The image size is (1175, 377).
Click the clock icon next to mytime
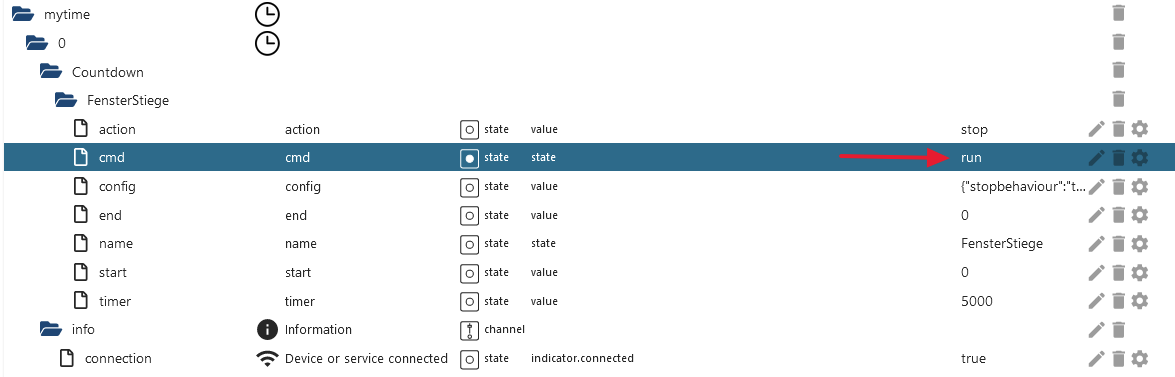(267, 13)
